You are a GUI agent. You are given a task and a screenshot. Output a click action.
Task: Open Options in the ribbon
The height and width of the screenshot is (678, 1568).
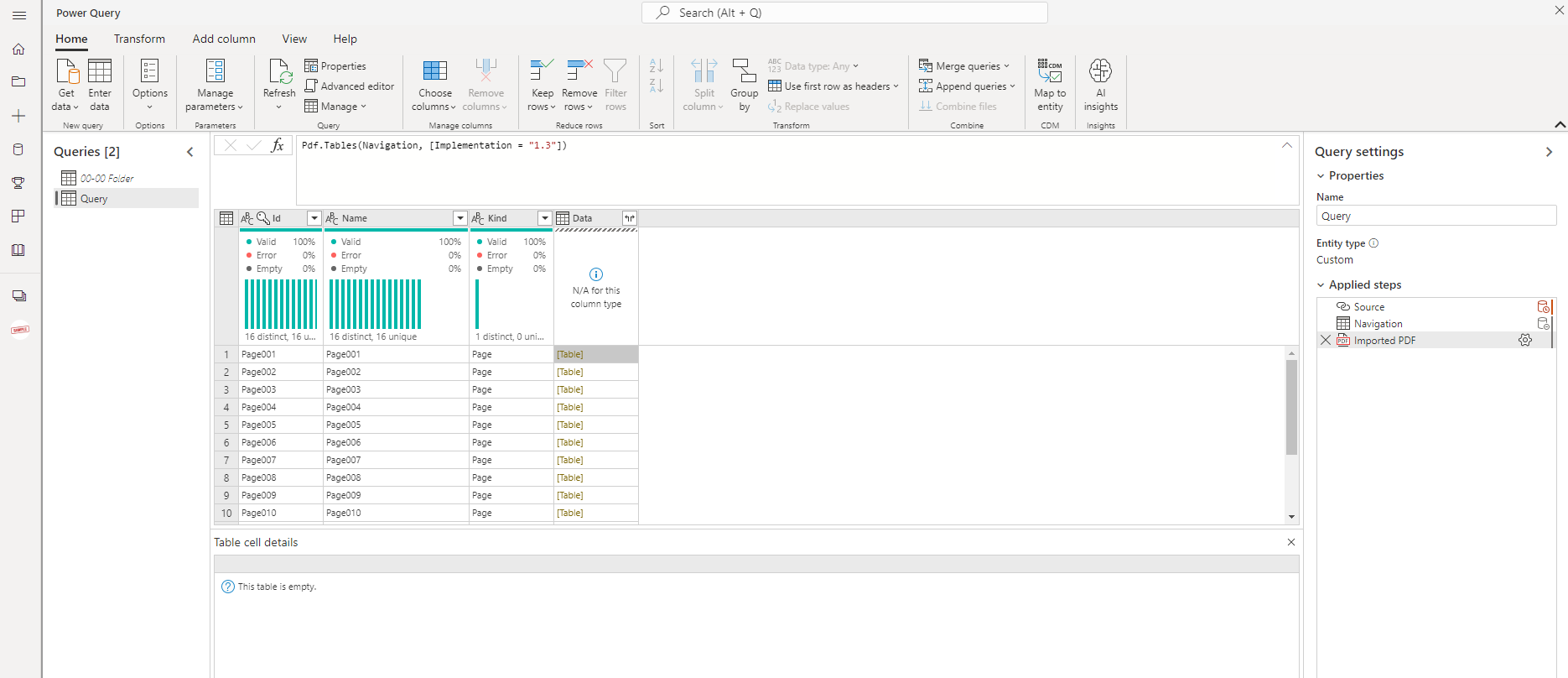pyautogui.click(x=150, y=84)
